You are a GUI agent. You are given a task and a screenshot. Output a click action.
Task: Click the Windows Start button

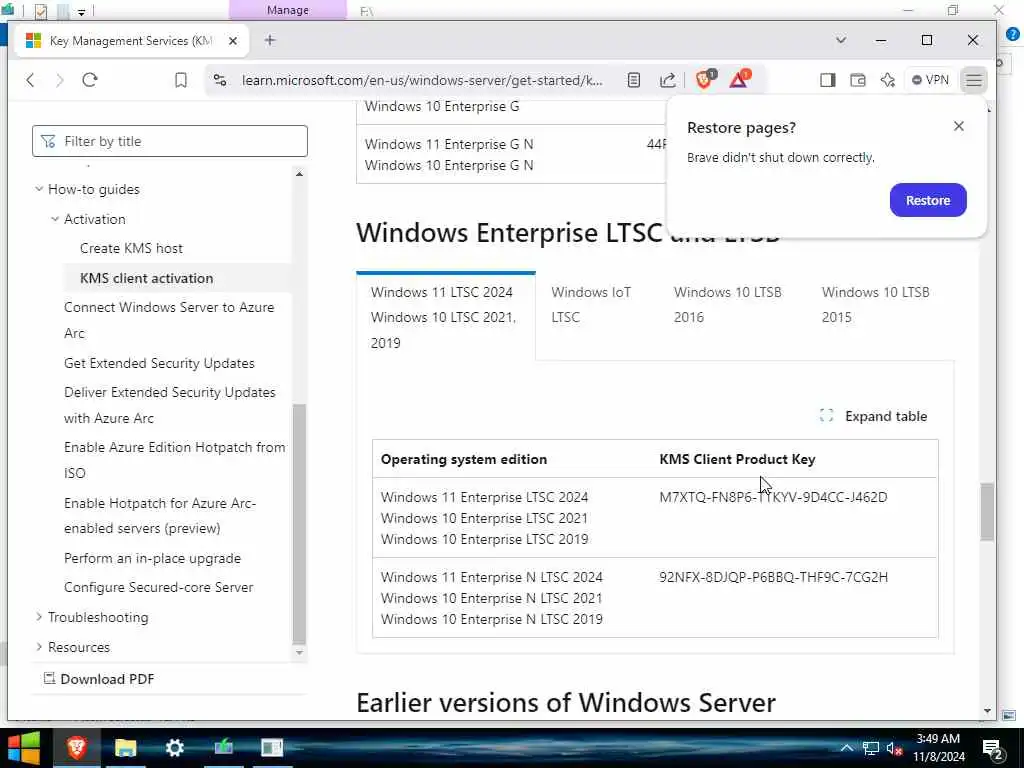click(24, 747)
